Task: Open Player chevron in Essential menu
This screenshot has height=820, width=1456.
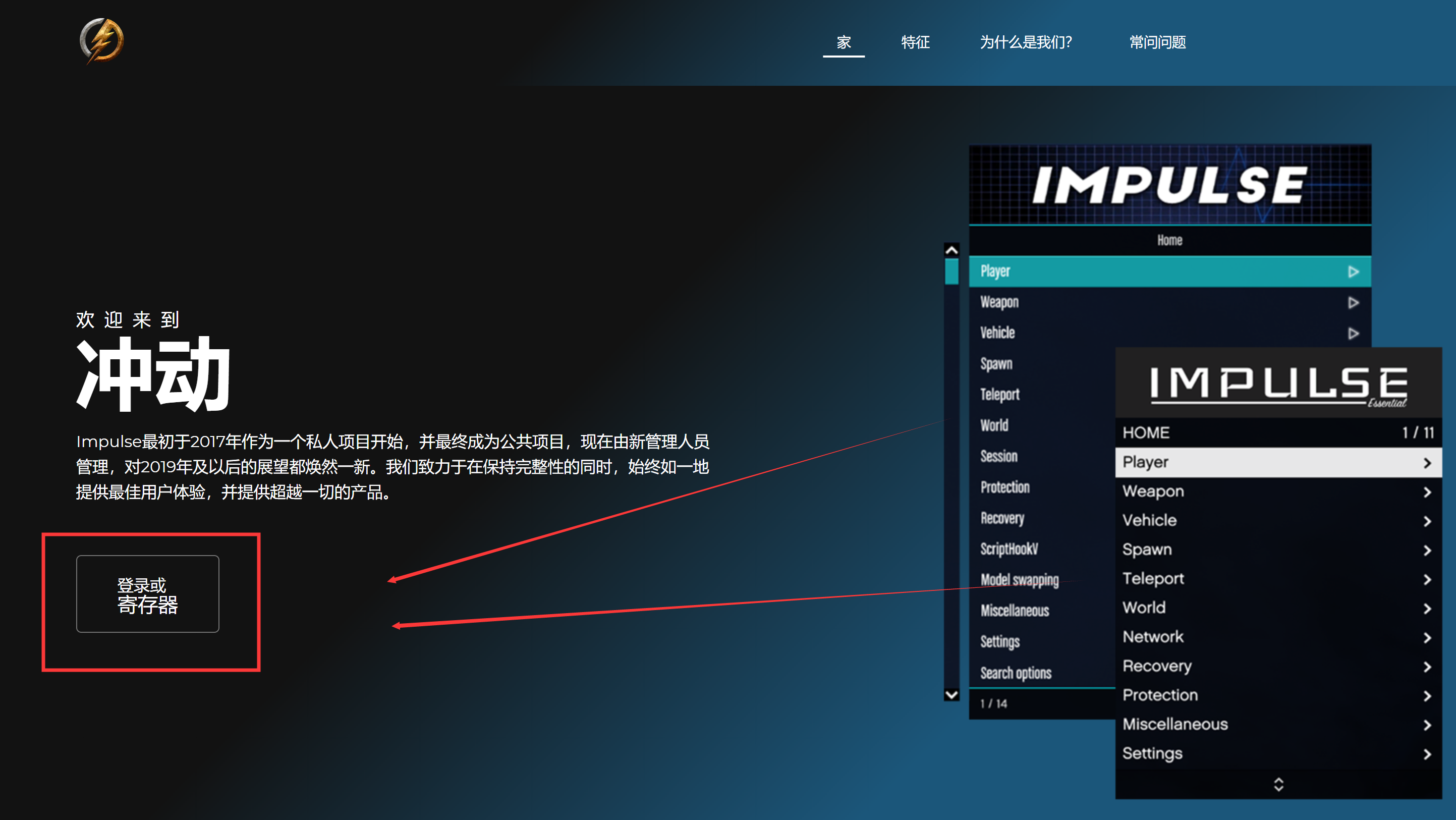Action: click(x=1427, y=463)
